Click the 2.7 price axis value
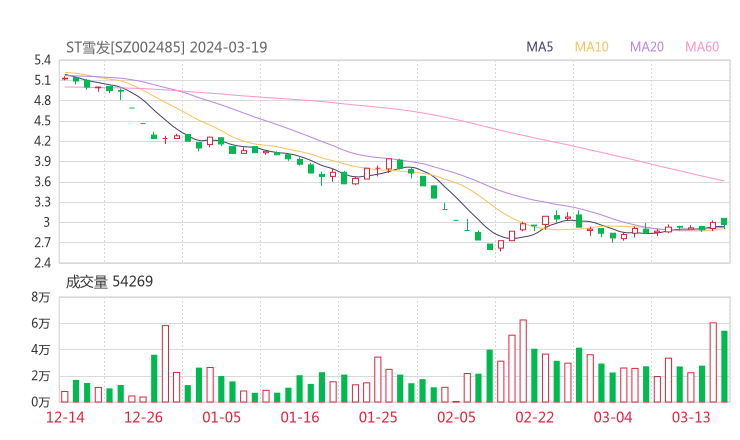This screenshot has height=440, width=740. (42, 243)
